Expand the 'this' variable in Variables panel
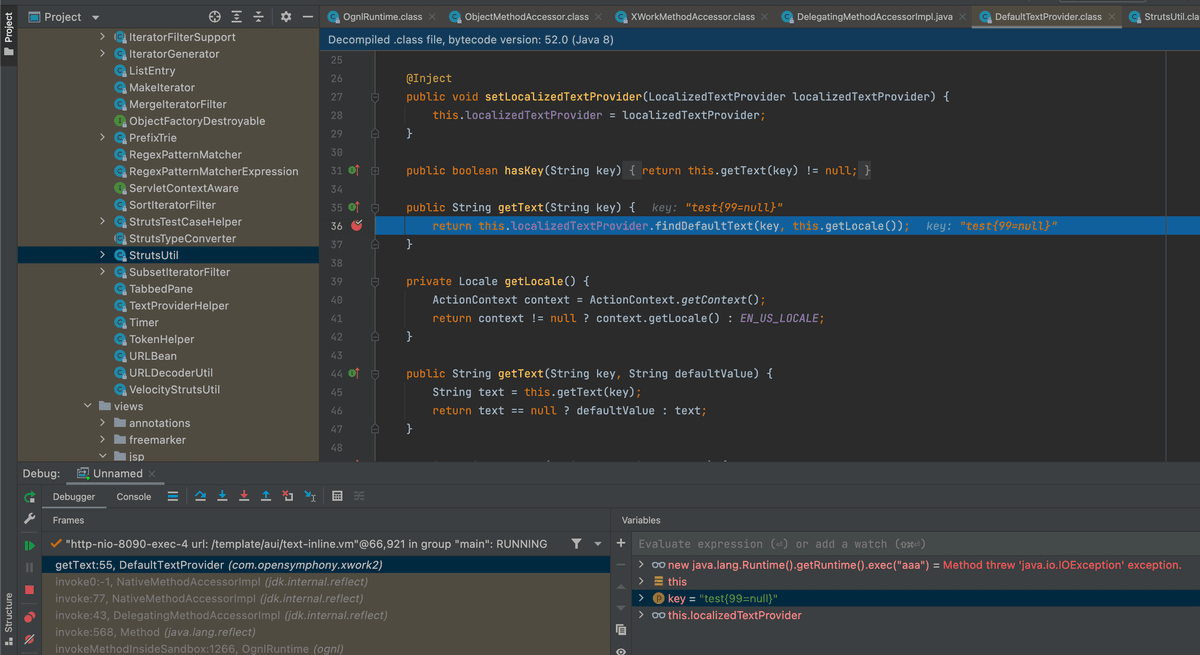The width and height of the screenshot is (1200, 655). (642, 581)
